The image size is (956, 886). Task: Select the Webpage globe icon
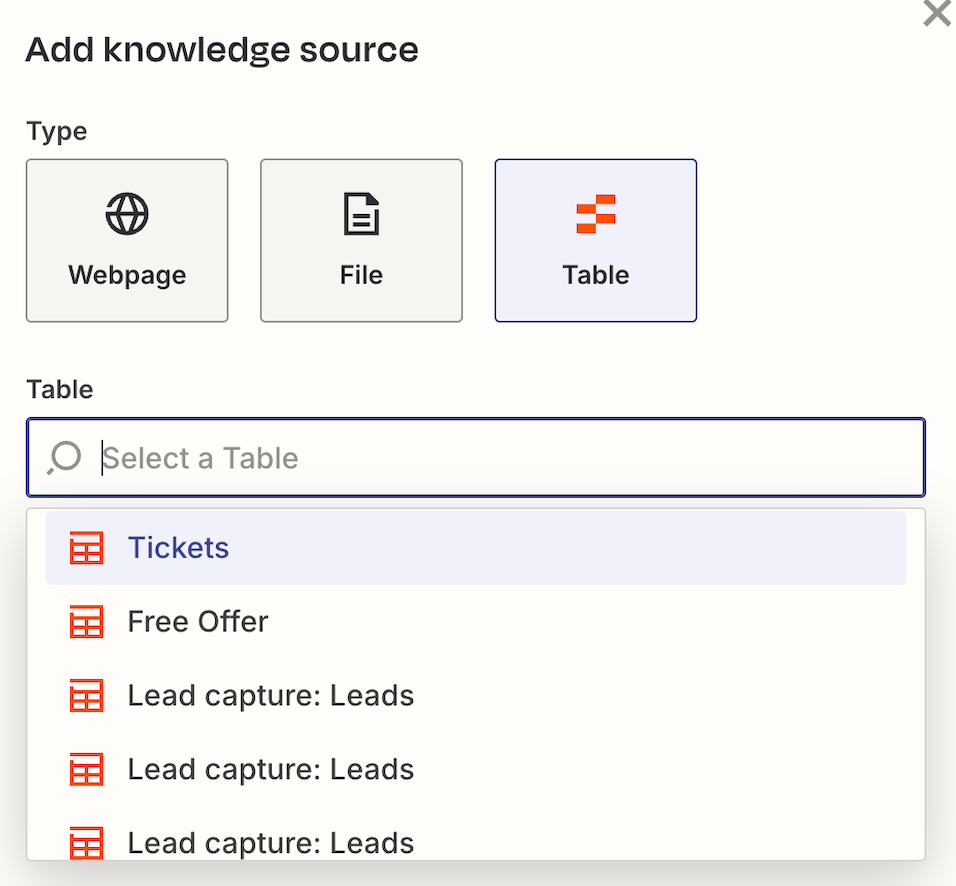click(127, 214)
